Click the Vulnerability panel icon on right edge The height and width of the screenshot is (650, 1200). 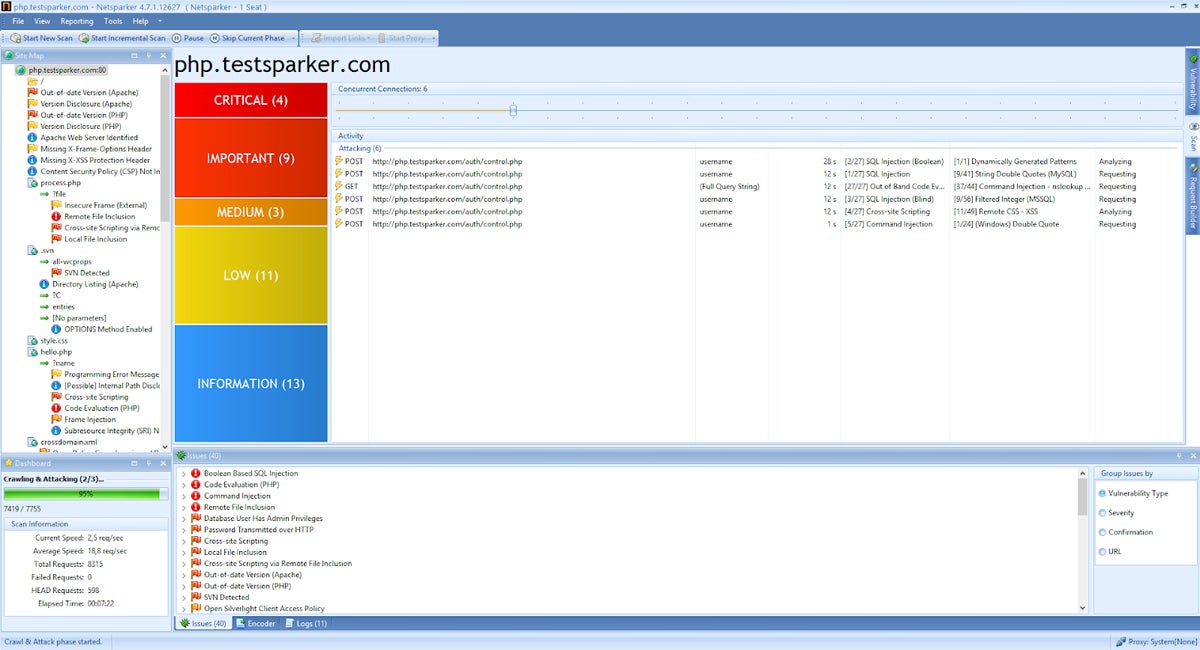point(1193,80)
